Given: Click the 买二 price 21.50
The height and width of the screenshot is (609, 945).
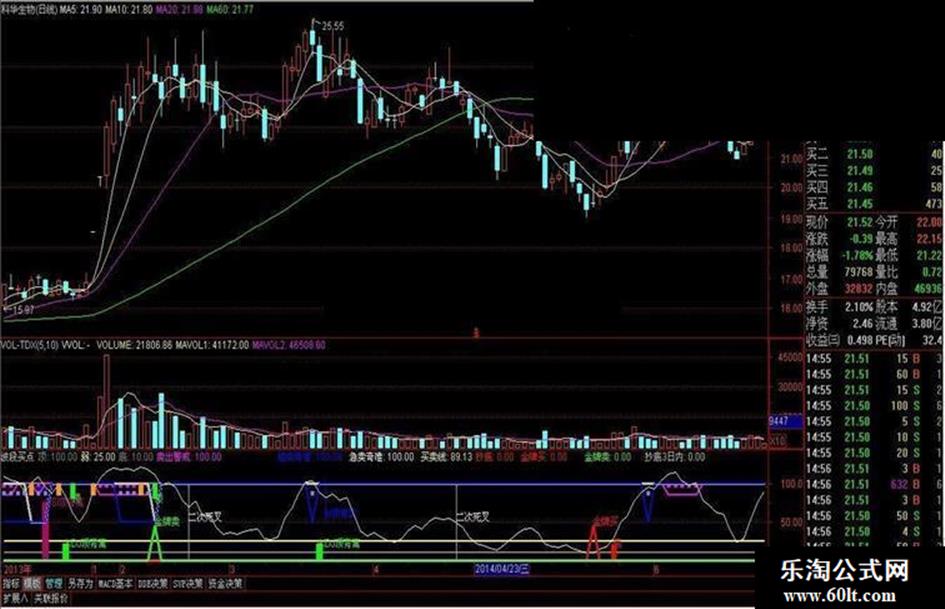Looking at the screenshot, I should [859, 154].
